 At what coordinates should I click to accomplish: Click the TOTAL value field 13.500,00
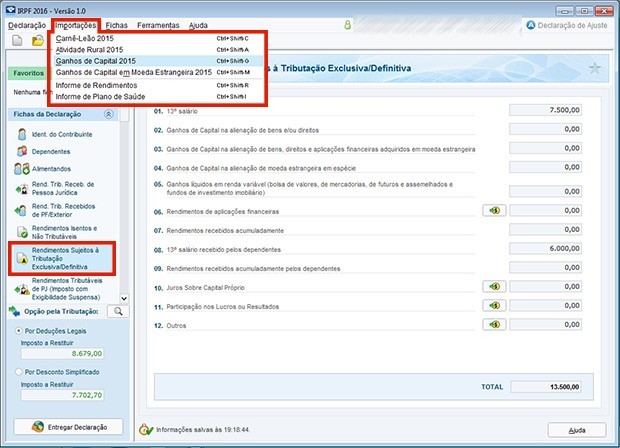pyautogui.click(x=546, y=387)
